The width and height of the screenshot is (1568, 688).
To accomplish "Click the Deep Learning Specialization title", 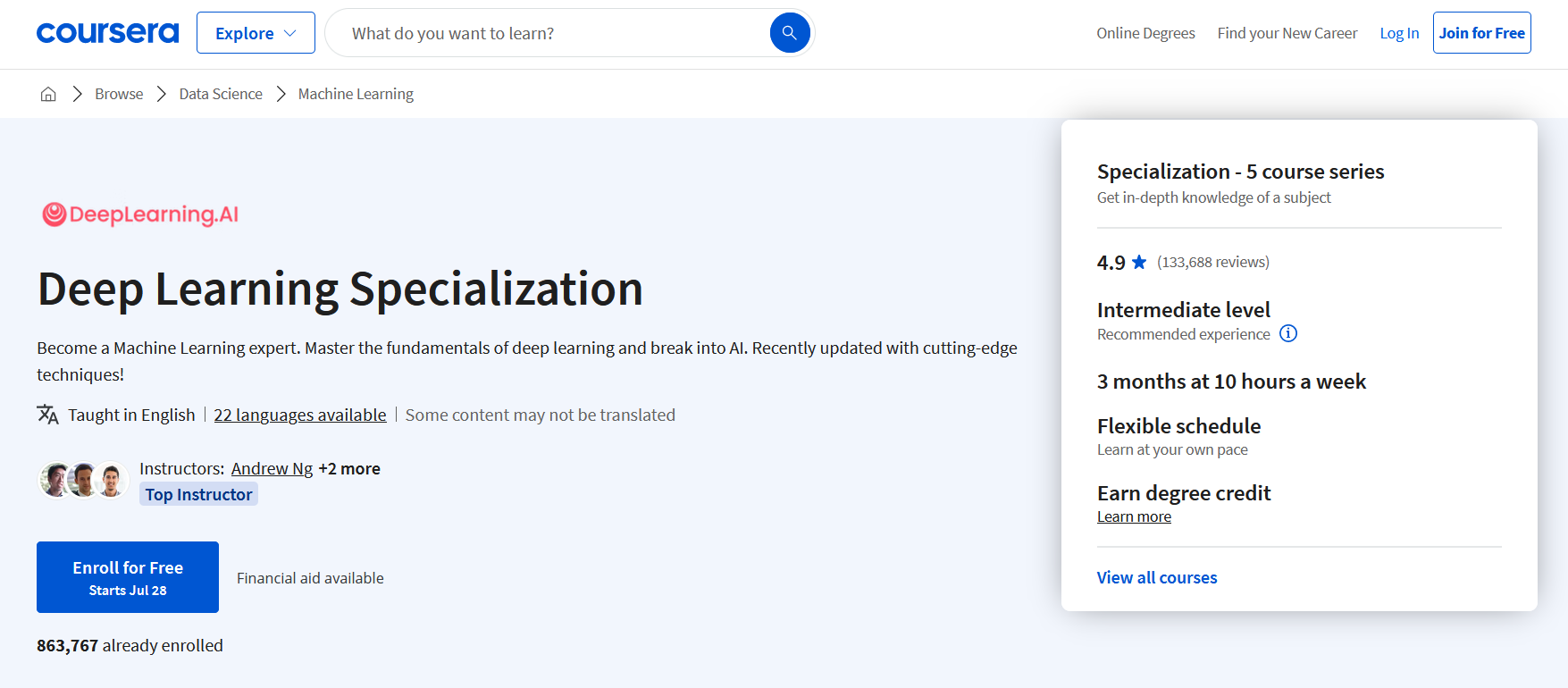I will 340,289.
